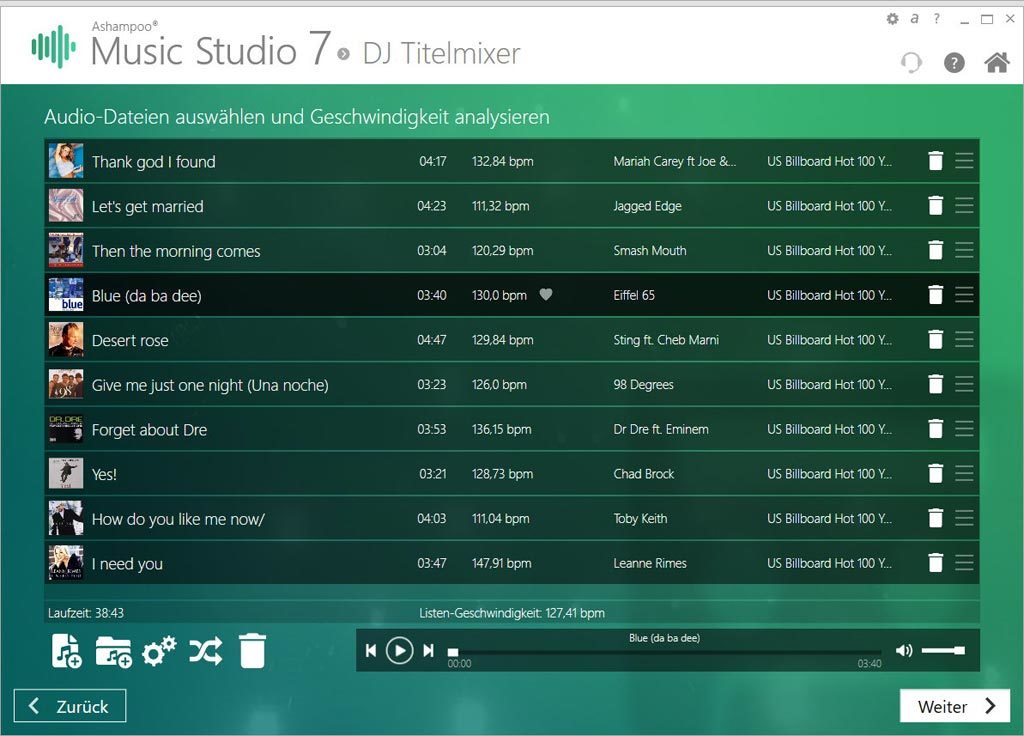Click the Ashampoo waveform logo
Viewport: 1024px width, 736px height.
(x=54, y=46)
